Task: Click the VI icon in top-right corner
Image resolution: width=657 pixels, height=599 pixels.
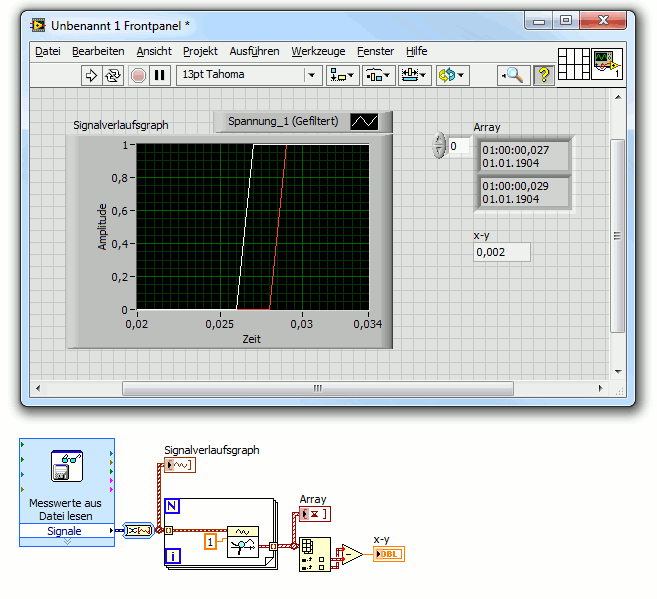Action: [x=608, y=65]
